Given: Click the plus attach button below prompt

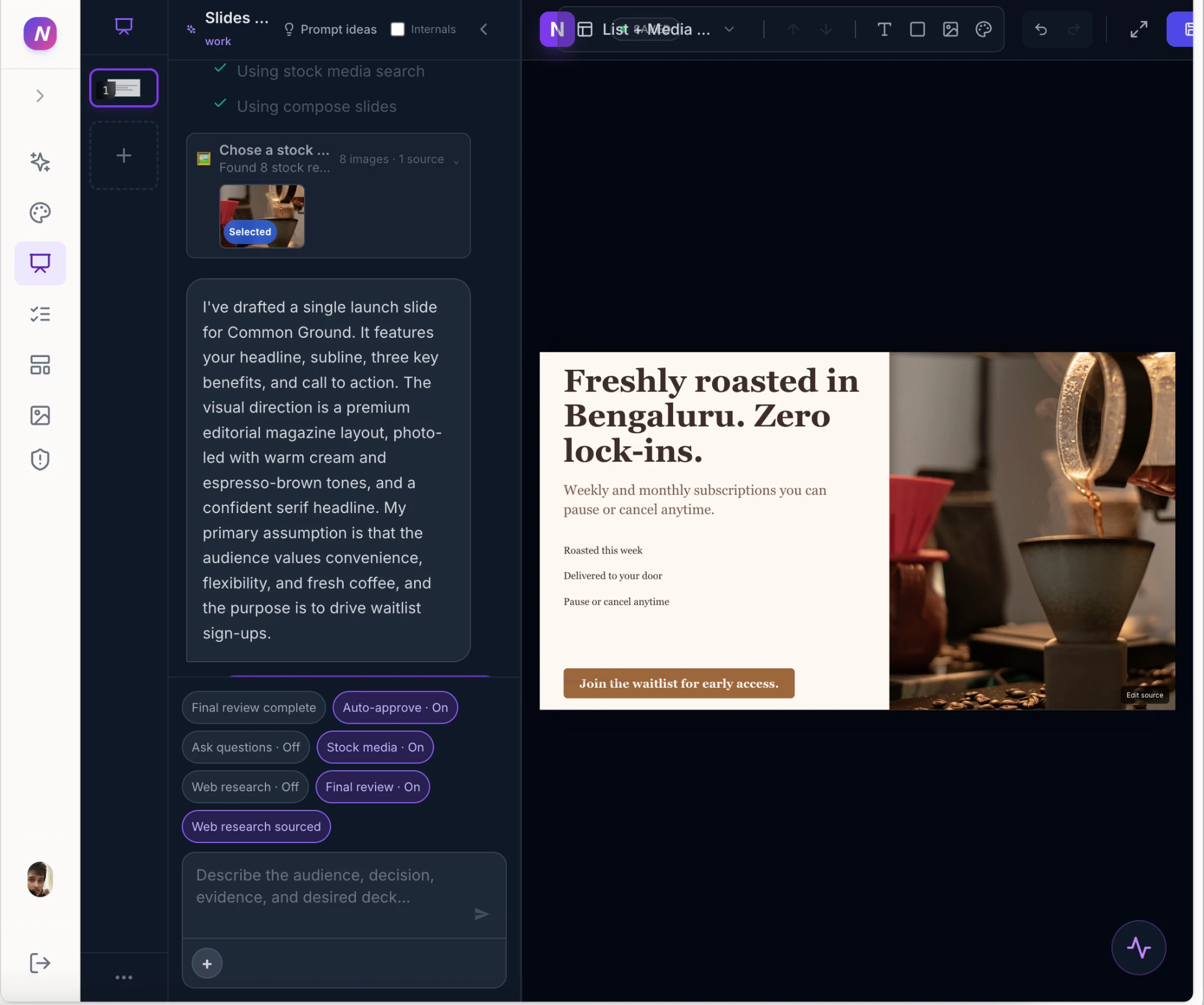Looking at the screenshot, I should (x=207, y=963).
